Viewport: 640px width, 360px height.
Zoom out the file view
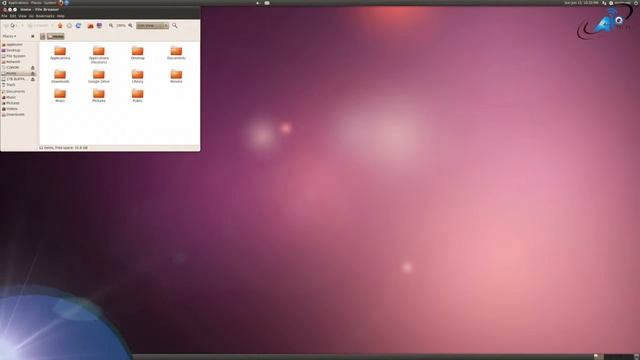[111, 26]
